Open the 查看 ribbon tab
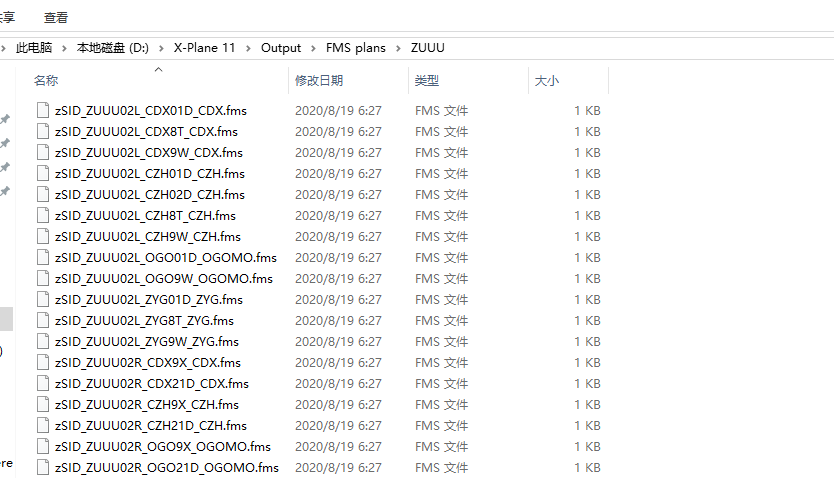The height and width of the screenshot is (478, 834). tap(56, 18)
